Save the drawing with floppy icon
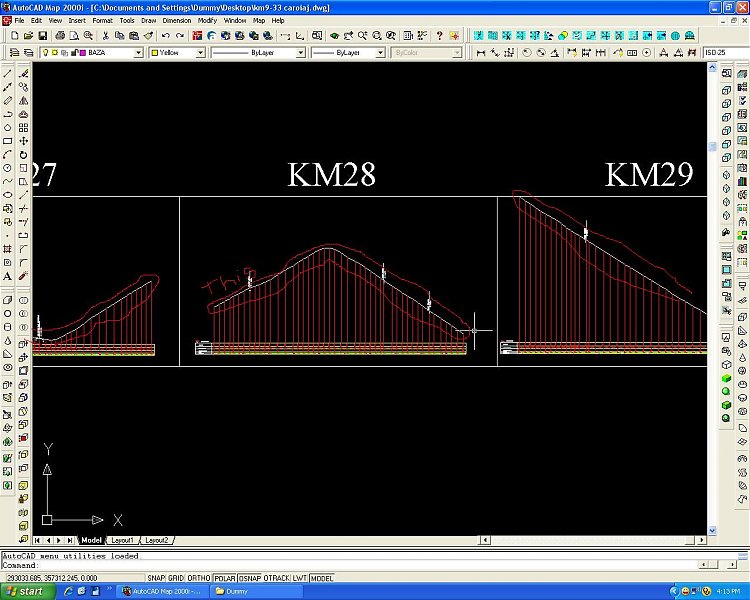The height and width of the screenshot is (600, 750). coord(42,35)
